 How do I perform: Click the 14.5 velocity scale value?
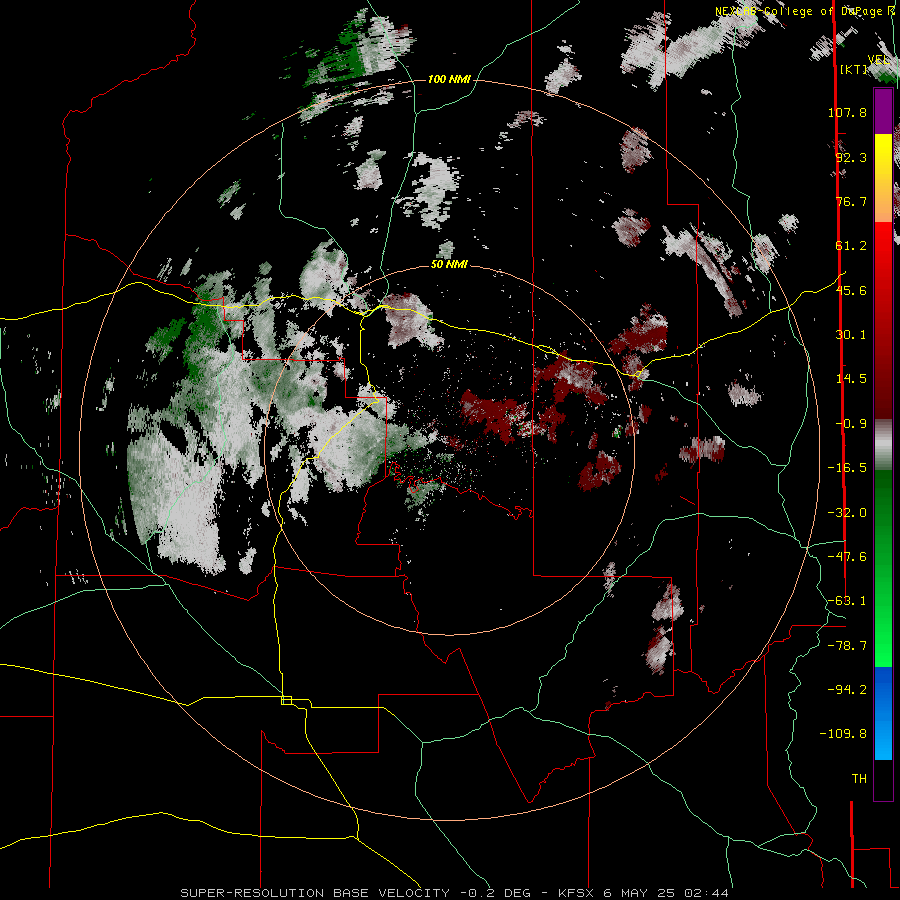(851, 379)
